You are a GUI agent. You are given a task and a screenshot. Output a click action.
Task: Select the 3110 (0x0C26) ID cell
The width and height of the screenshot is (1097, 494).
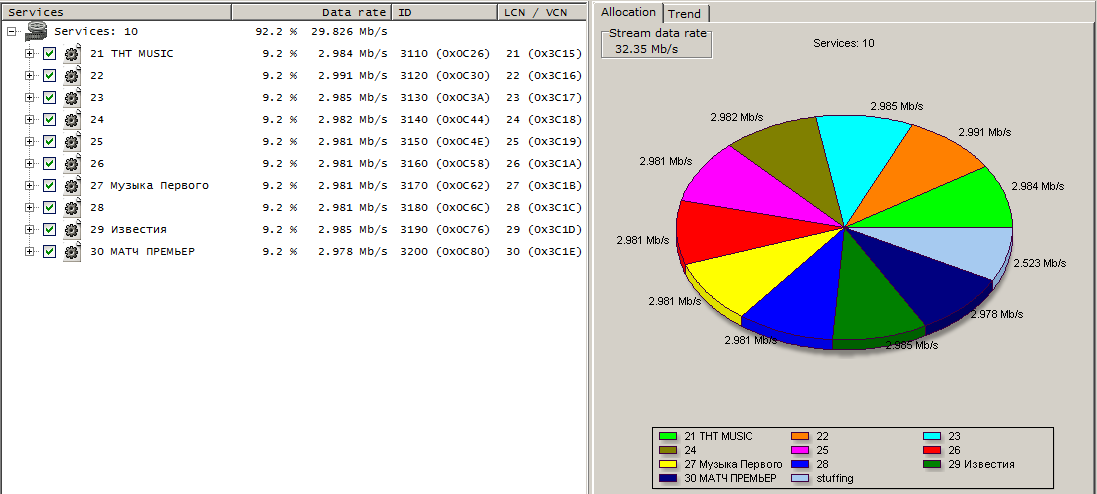click(444, 54)
